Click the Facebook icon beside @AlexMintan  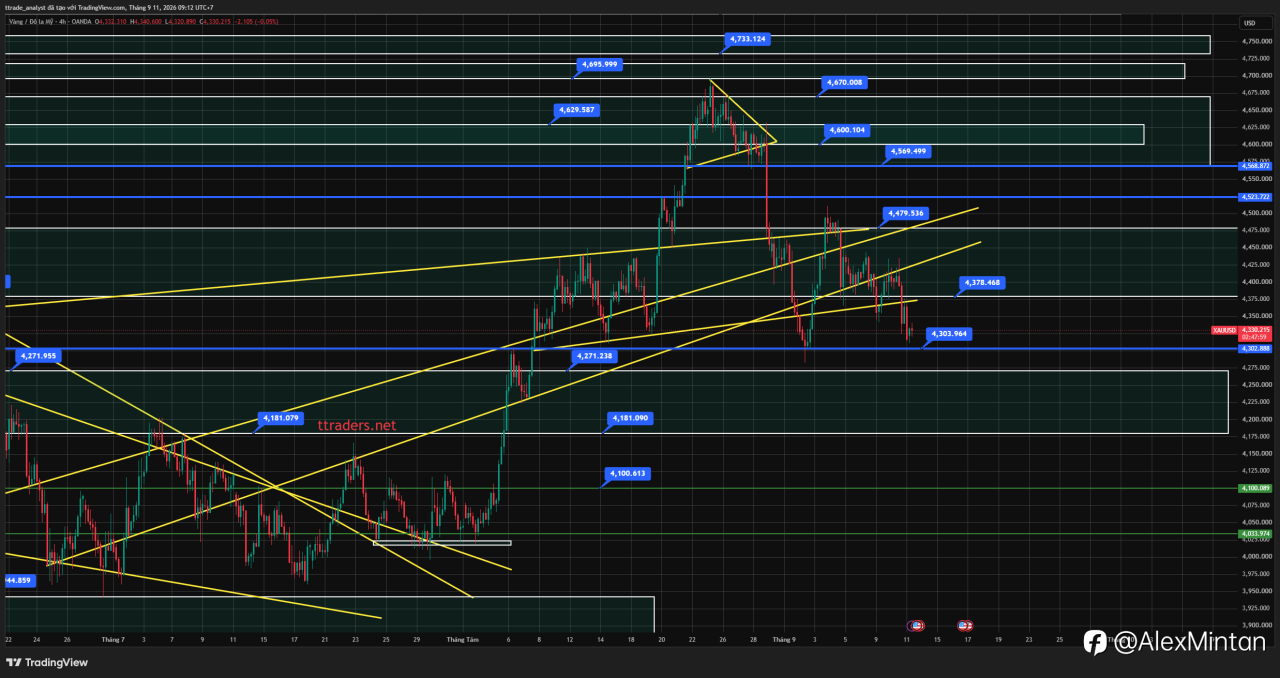(1095, 642)
